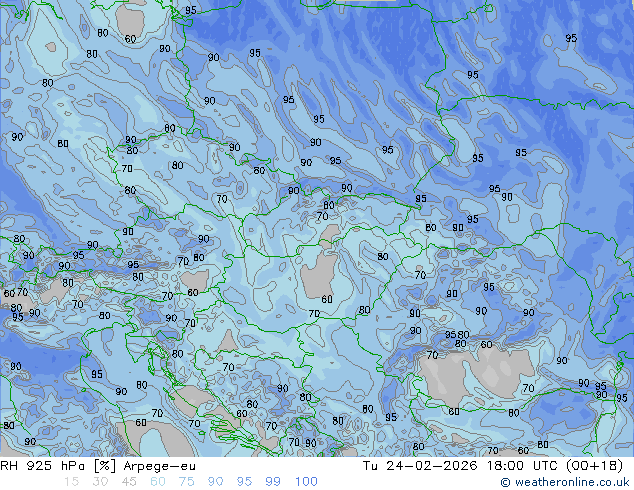Click legend value 95 in the color scale
634x490 pixels.
tap(244, 482)
